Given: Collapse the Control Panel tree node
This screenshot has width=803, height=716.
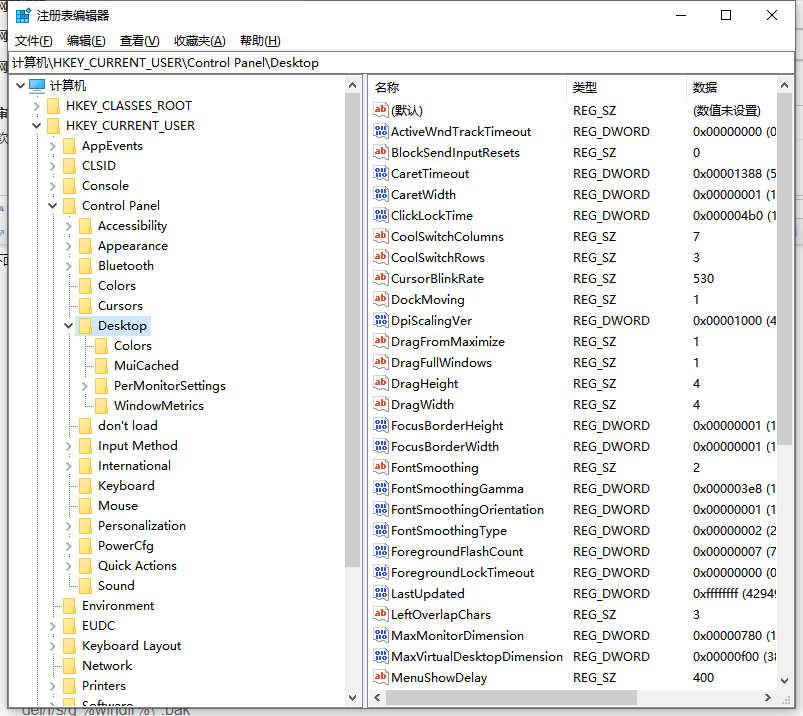Looking at the screenshot, I should [x=52, y=205].
